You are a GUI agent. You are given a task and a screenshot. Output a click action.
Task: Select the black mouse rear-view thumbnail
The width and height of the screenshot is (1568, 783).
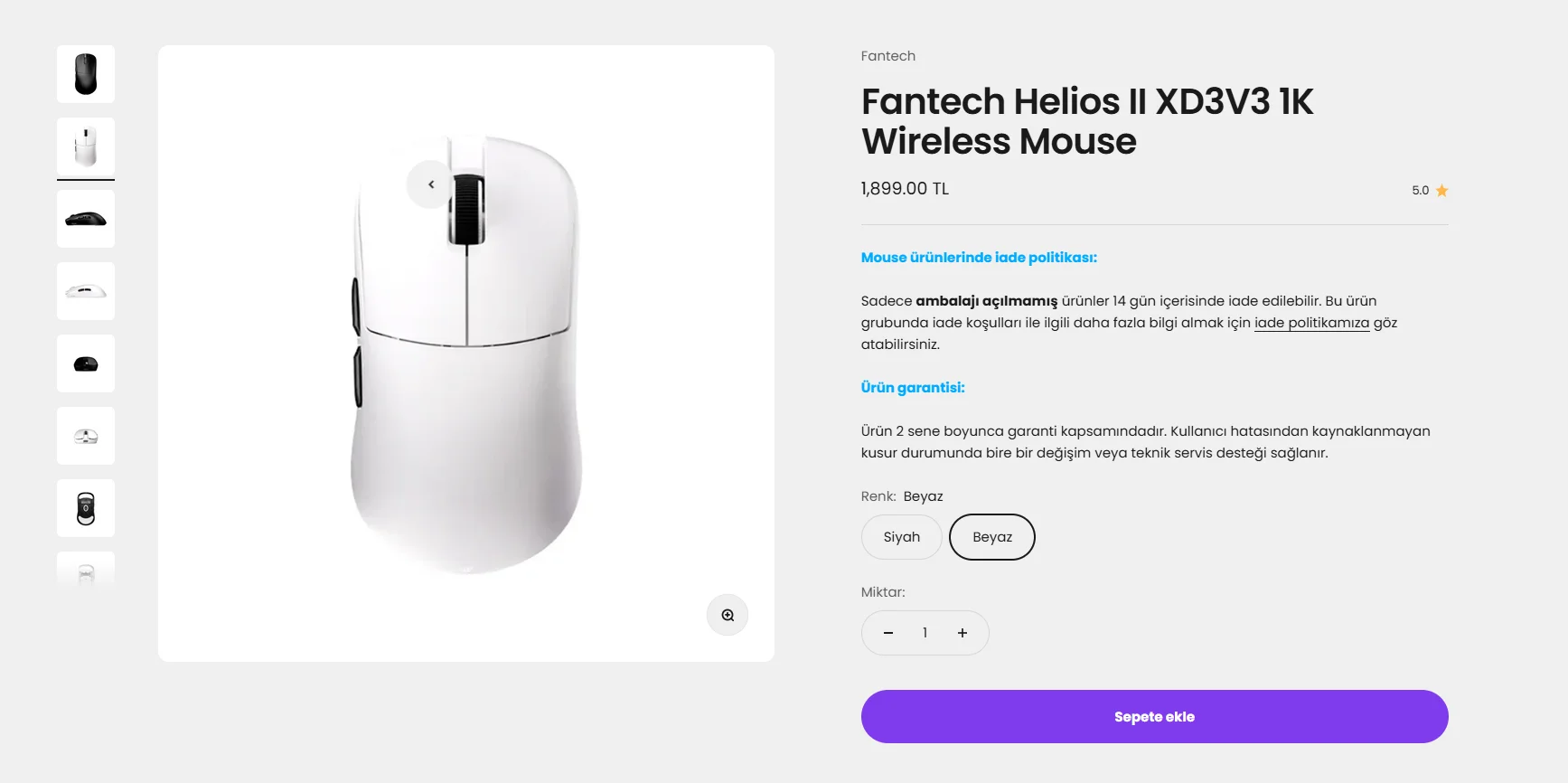(x=86, y=363)
